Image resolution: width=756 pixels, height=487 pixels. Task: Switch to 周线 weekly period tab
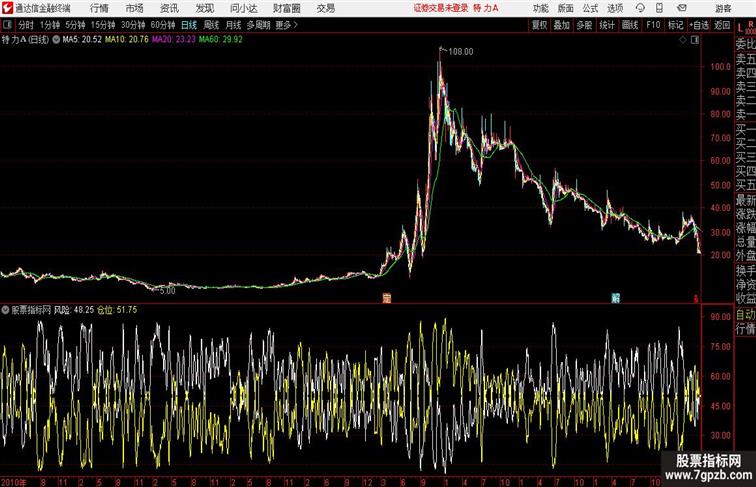211,25
